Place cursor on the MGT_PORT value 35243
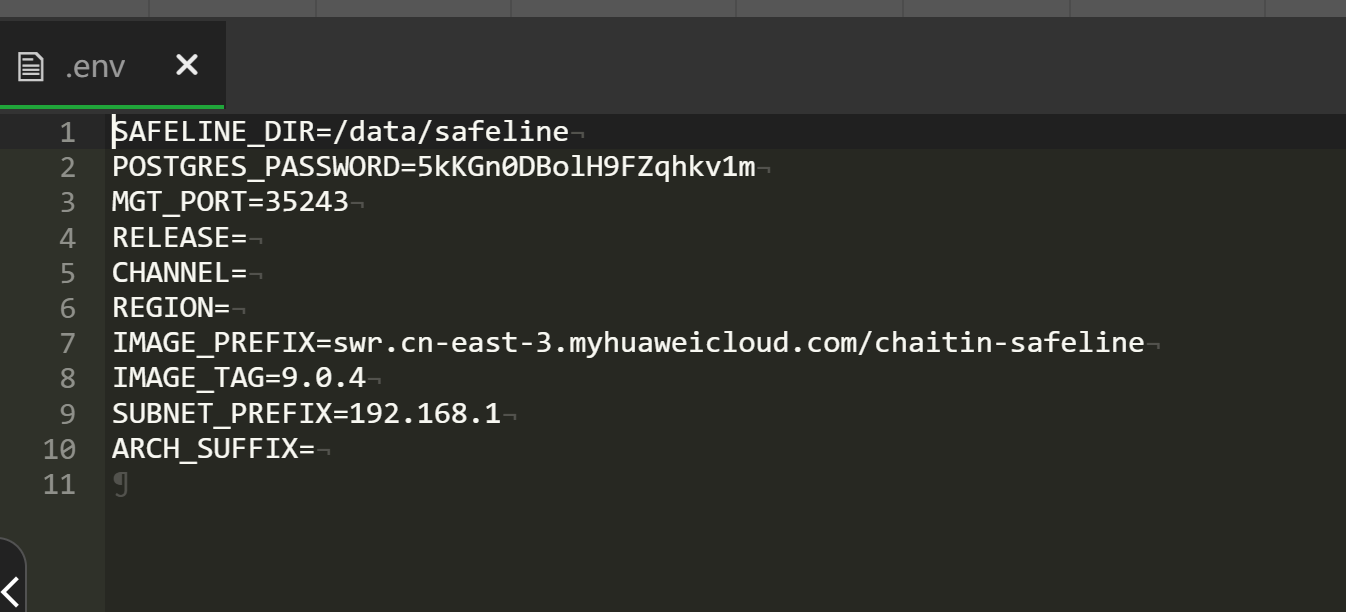 306,202
